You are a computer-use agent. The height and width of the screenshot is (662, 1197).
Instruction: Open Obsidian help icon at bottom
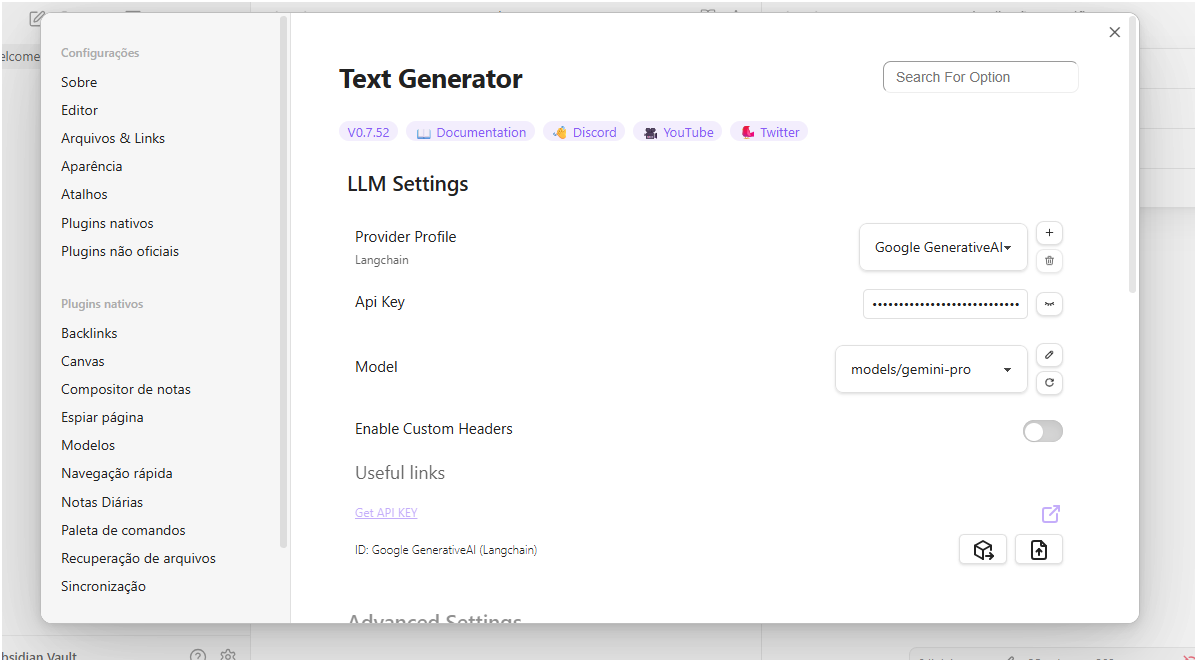(x=198, y=655)
